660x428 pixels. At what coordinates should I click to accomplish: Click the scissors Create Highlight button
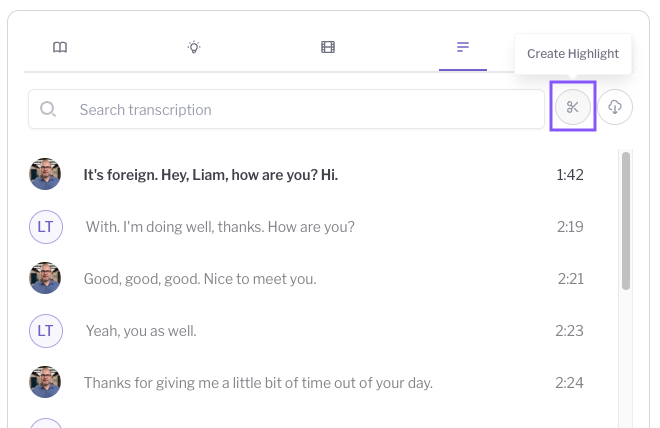click(x=572, y=107)
